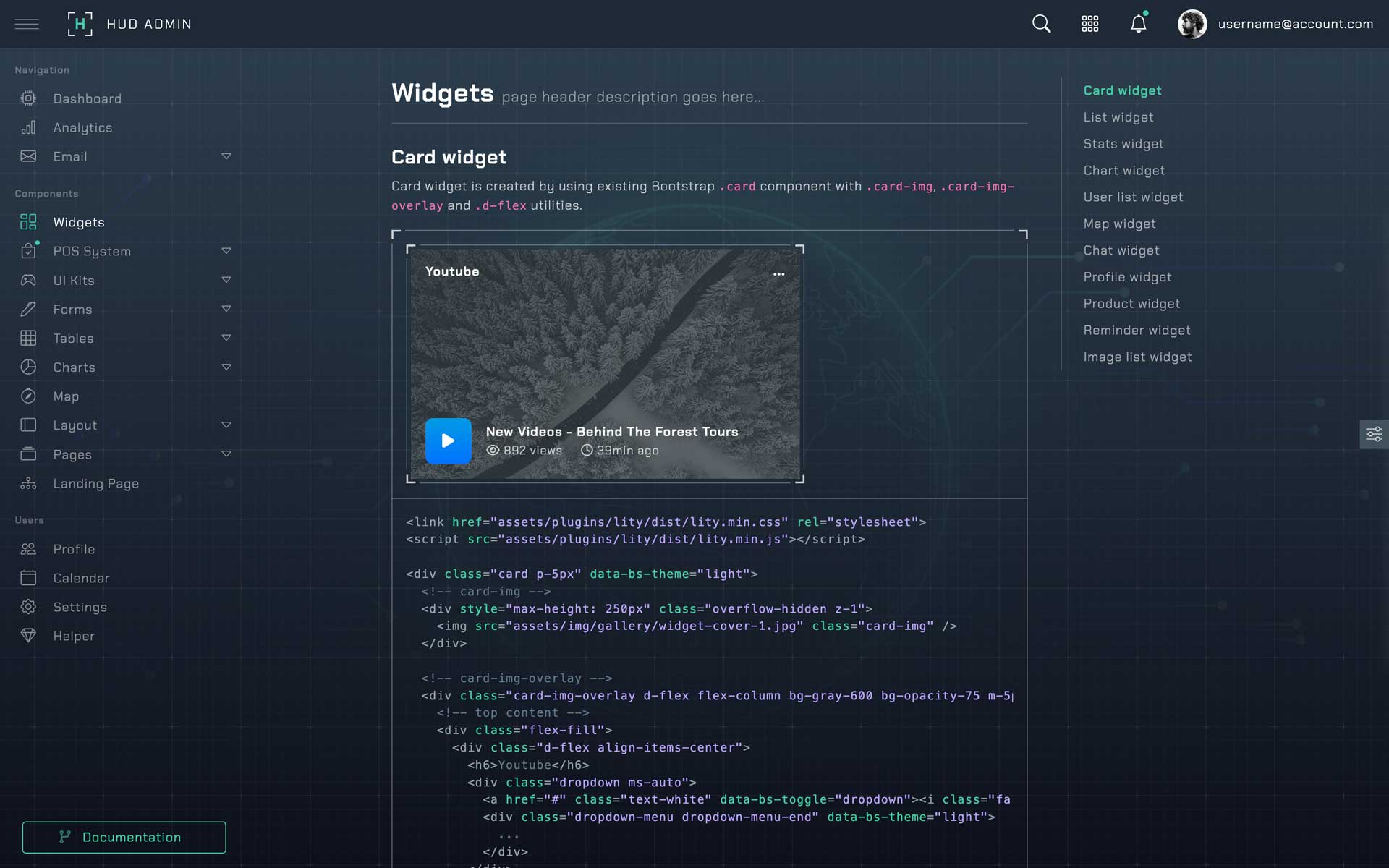
Task: Go to Analytics in navigation
Action: (x=82, y=128)
